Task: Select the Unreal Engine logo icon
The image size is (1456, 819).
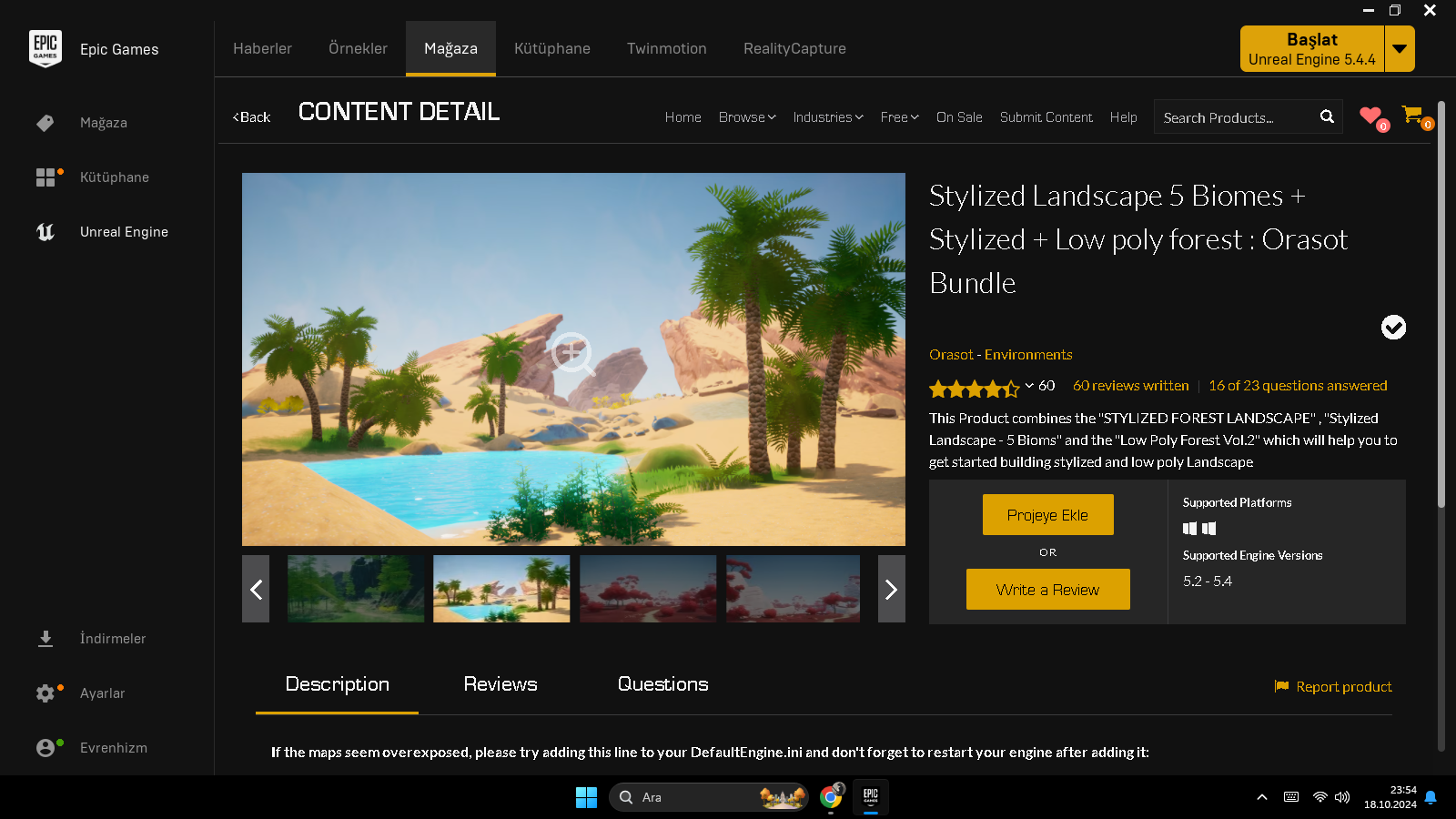Action: tap(45, 232)
